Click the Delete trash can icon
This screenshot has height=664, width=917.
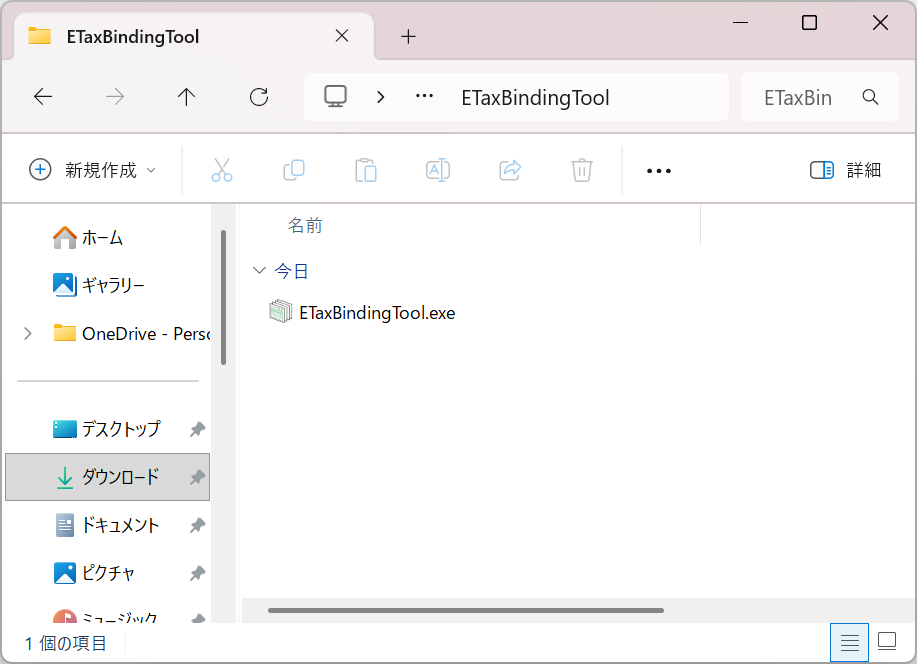(582, 170)
